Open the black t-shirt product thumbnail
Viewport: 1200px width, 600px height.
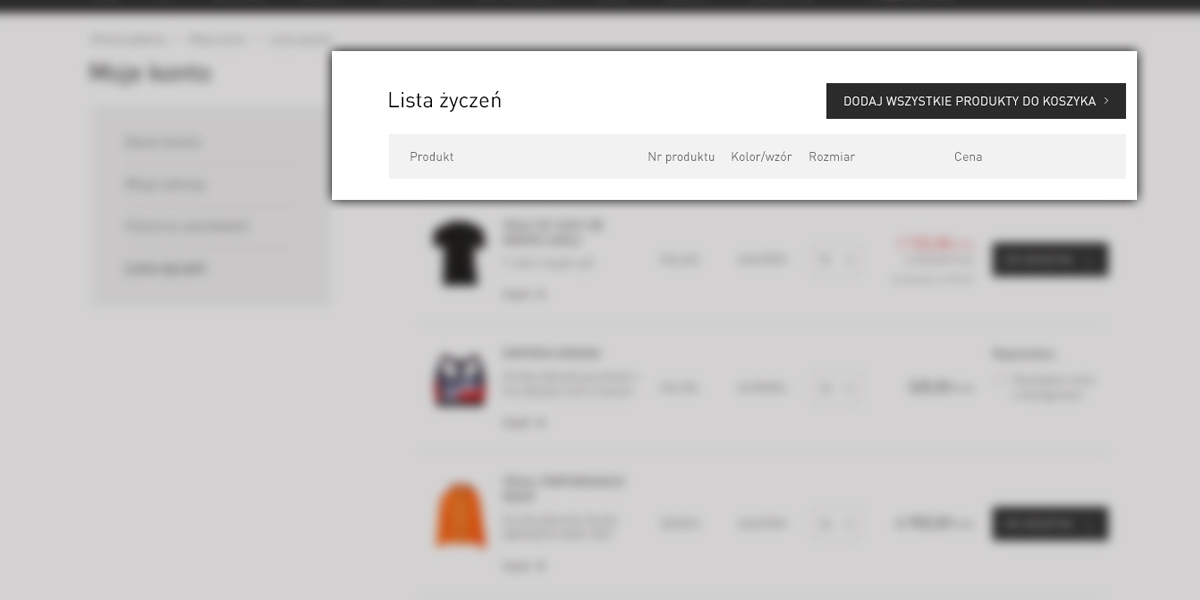coord(459,255)
